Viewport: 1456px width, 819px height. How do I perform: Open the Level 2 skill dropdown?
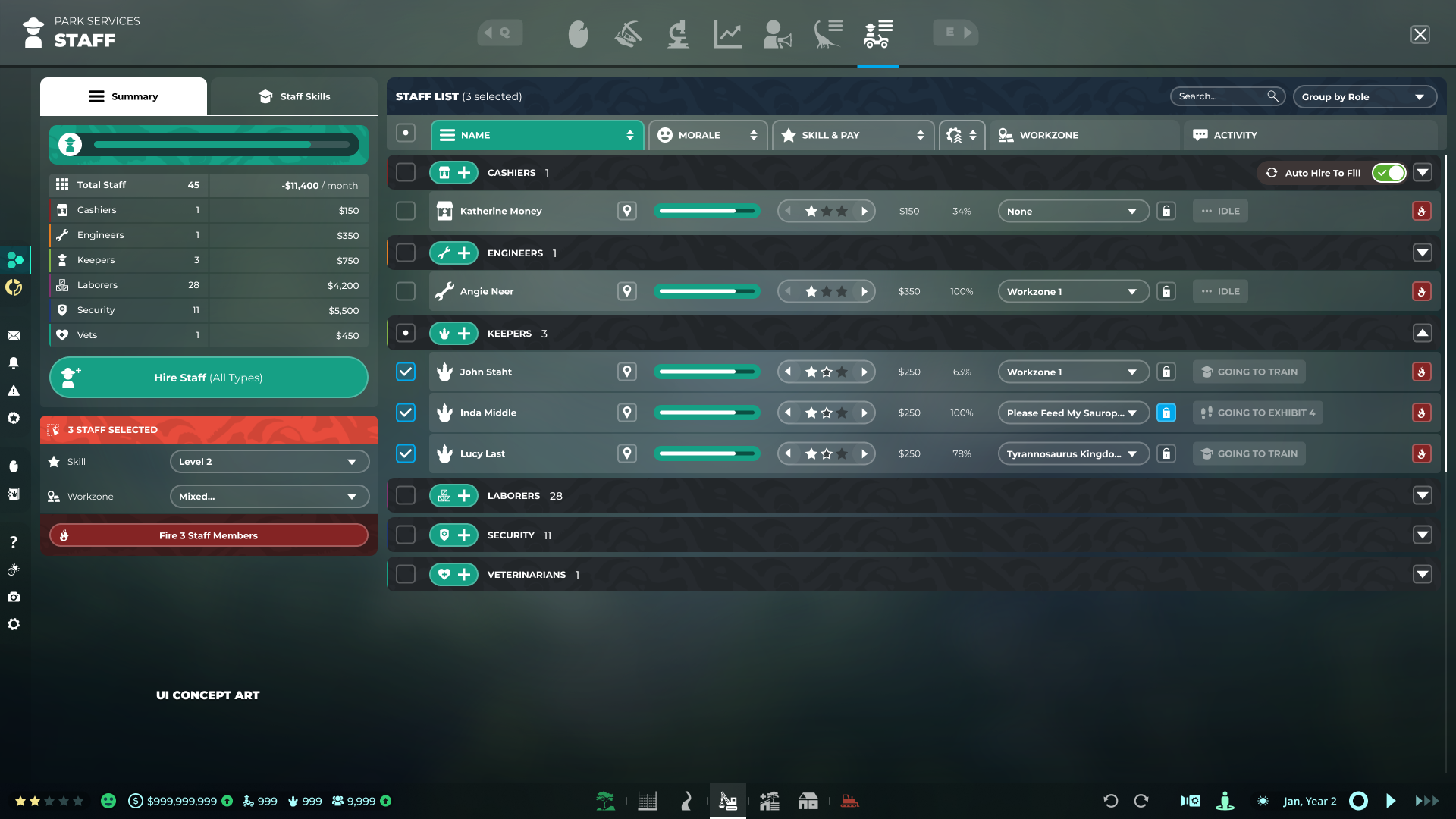coord(268,461)
